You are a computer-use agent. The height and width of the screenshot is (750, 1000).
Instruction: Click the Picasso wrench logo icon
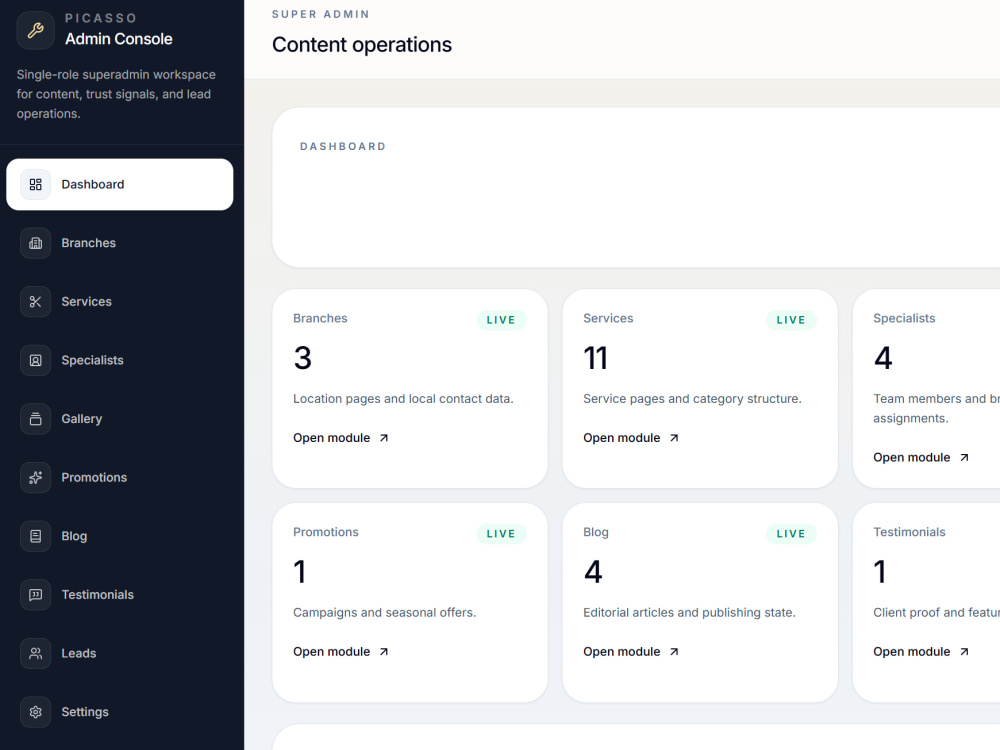[x=36, y=30]
